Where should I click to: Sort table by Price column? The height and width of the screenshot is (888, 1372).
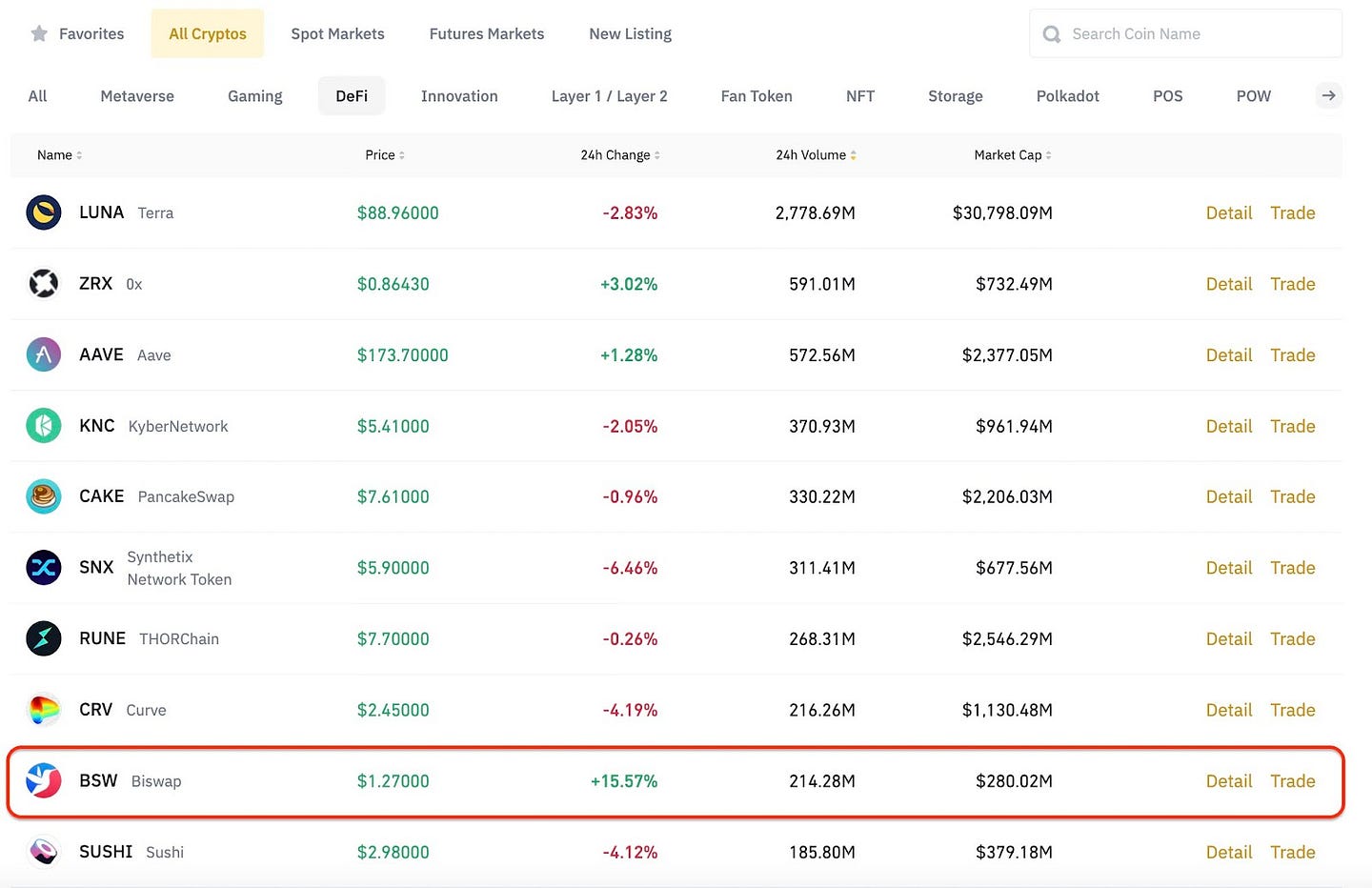385,155
